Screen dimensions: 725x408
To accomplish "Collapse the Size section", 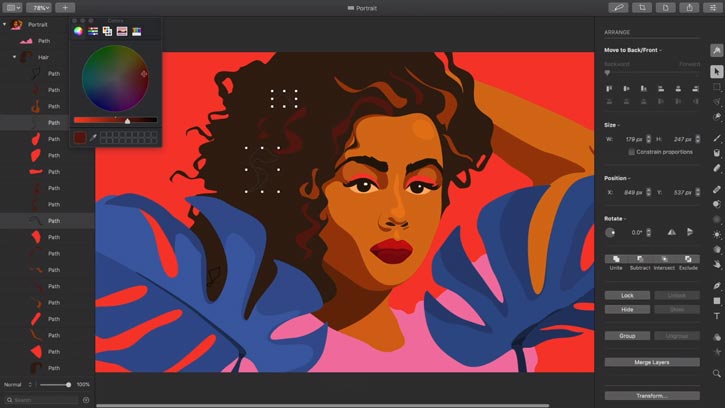I will 619,125.
